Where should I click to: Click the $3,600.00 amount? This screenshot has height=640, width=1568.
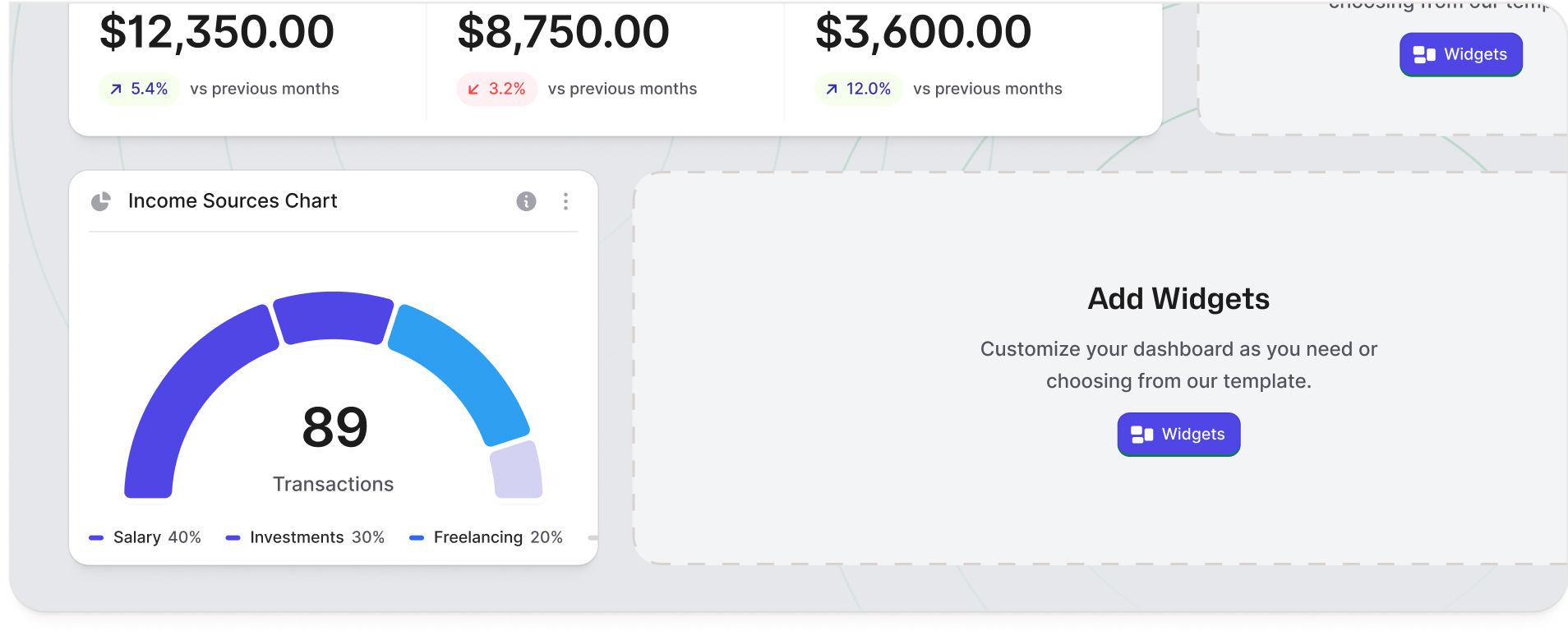coord(923,32)
